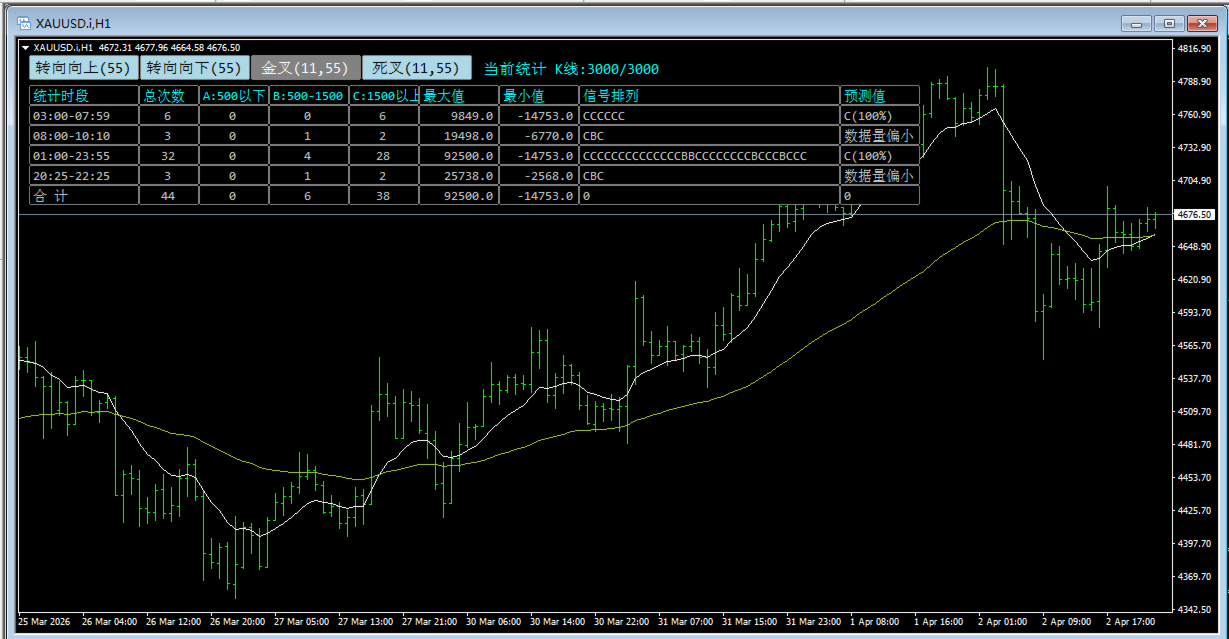This screenshot has height=639, width=1229.
Task: Click the A:500以下 column header
Action: (234, 96)
